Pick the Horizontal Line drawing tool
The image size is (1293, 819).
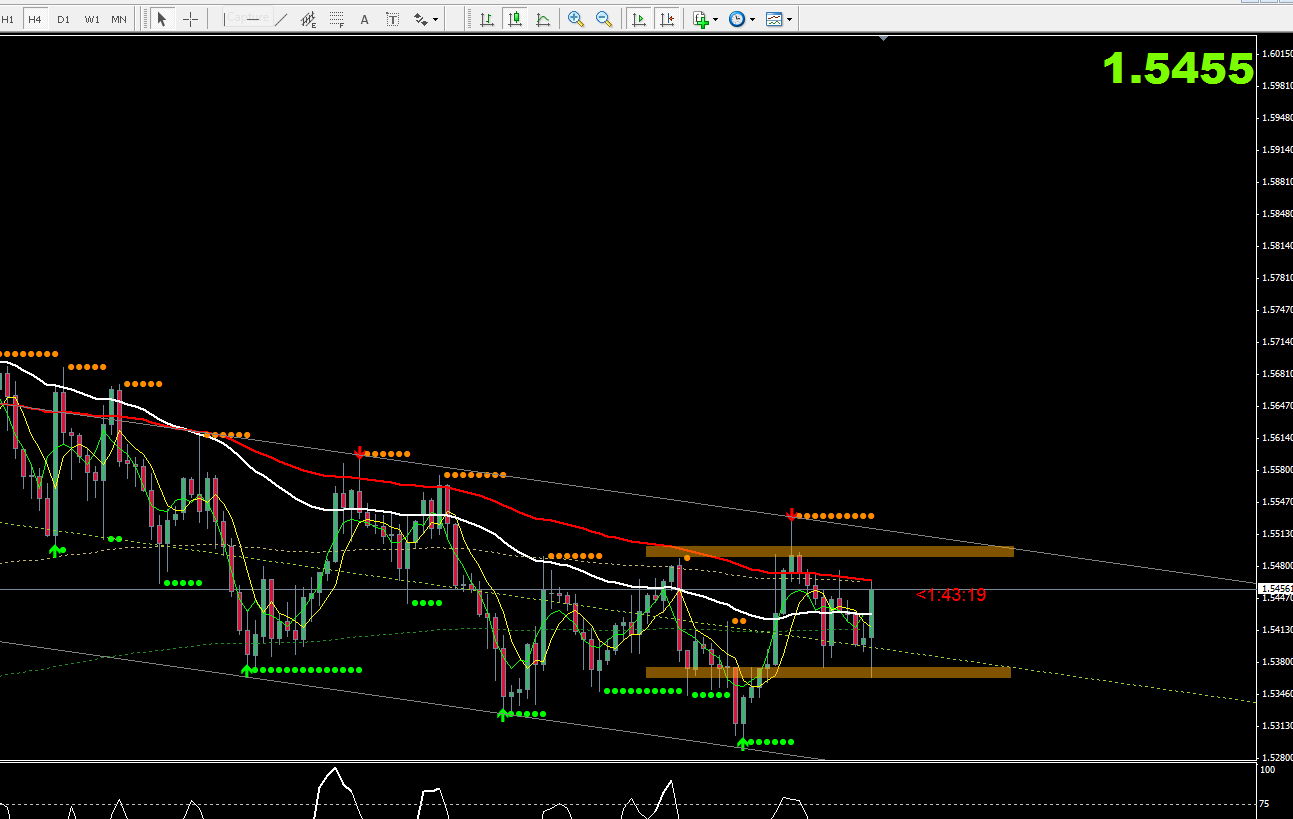pyautogui.click(x=254, y=19)
